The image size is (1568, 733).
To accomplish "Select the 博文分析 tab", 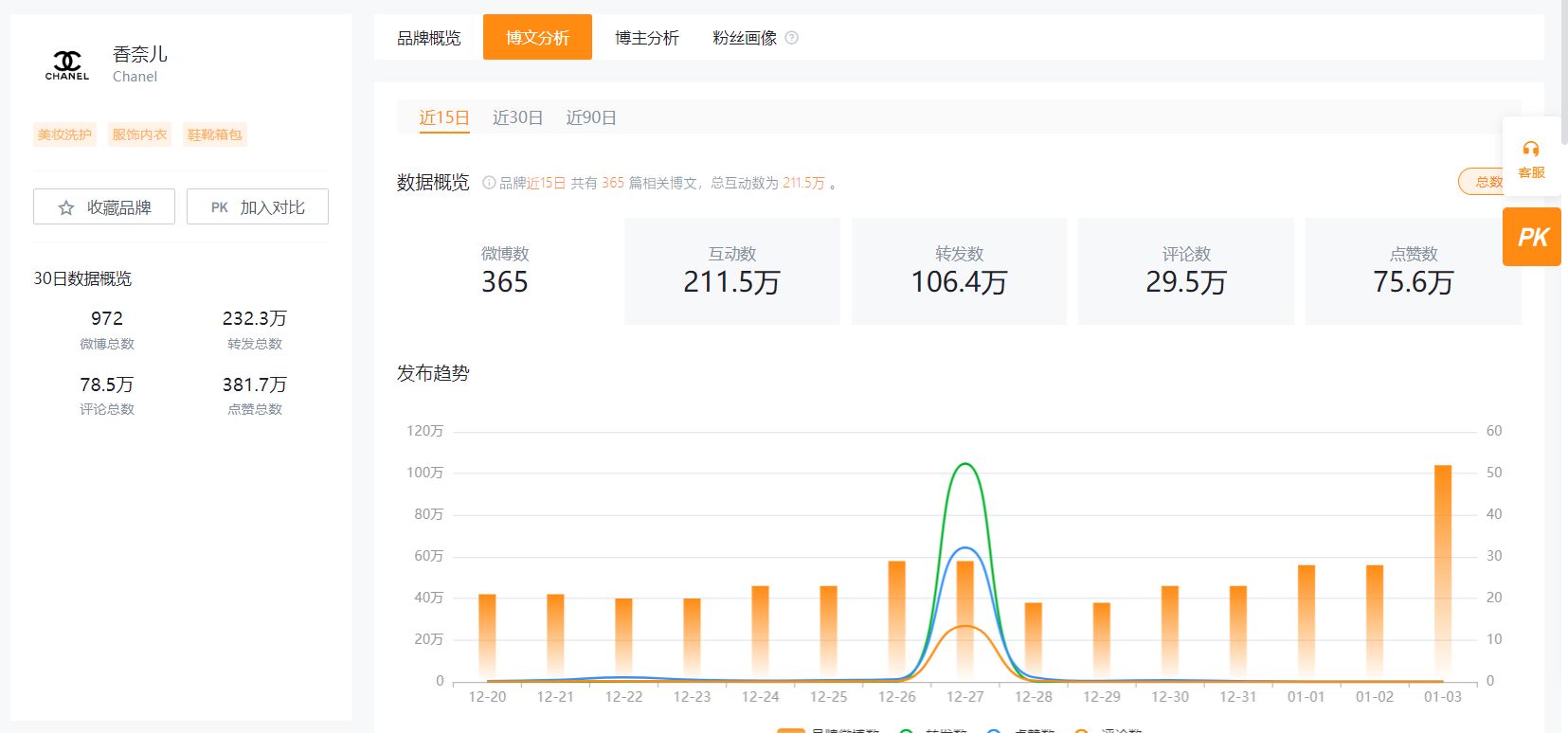I will 537,37.
